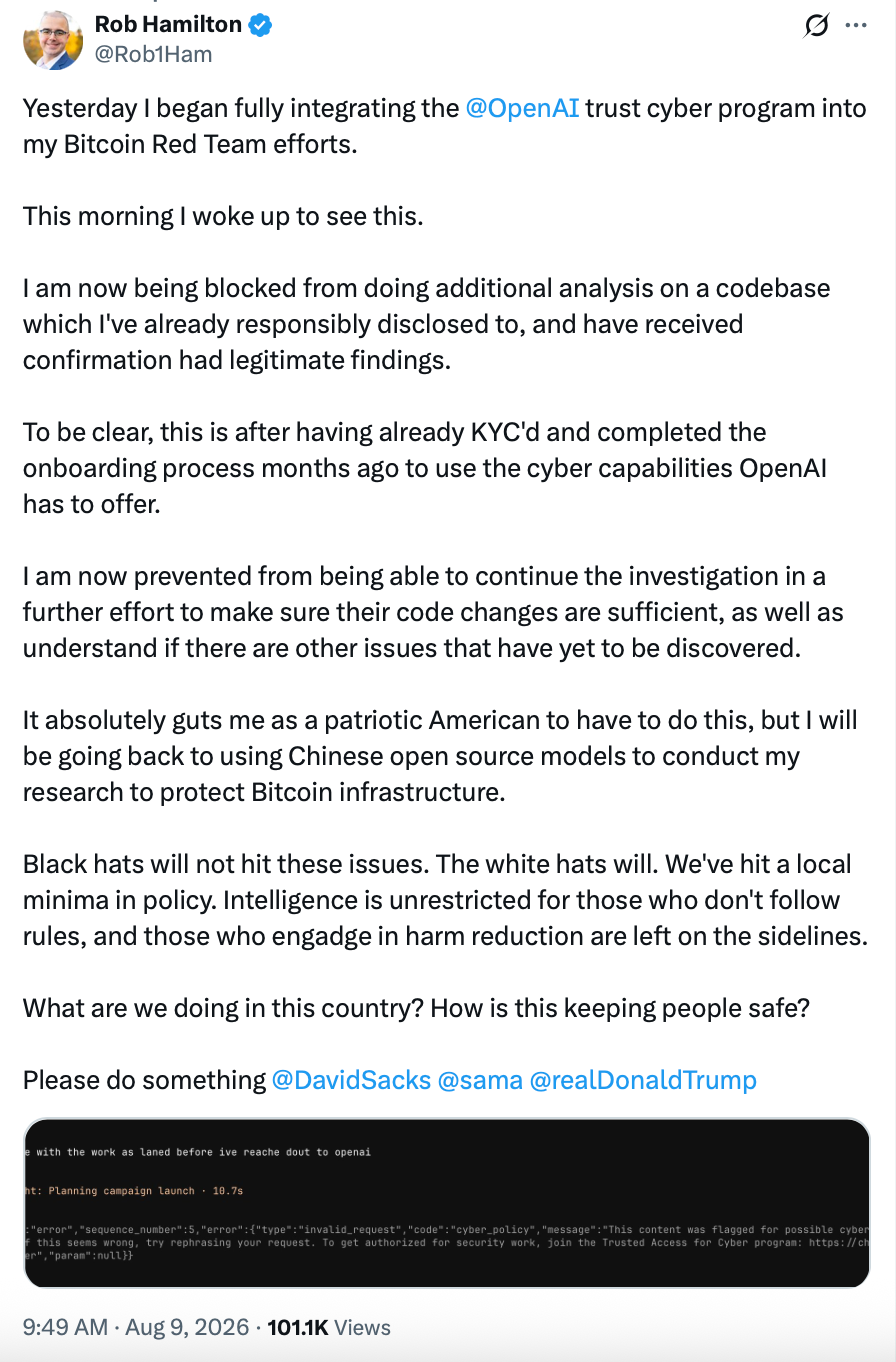
Task: Click the 9:49 AM timestamp
Action: 65,1328
